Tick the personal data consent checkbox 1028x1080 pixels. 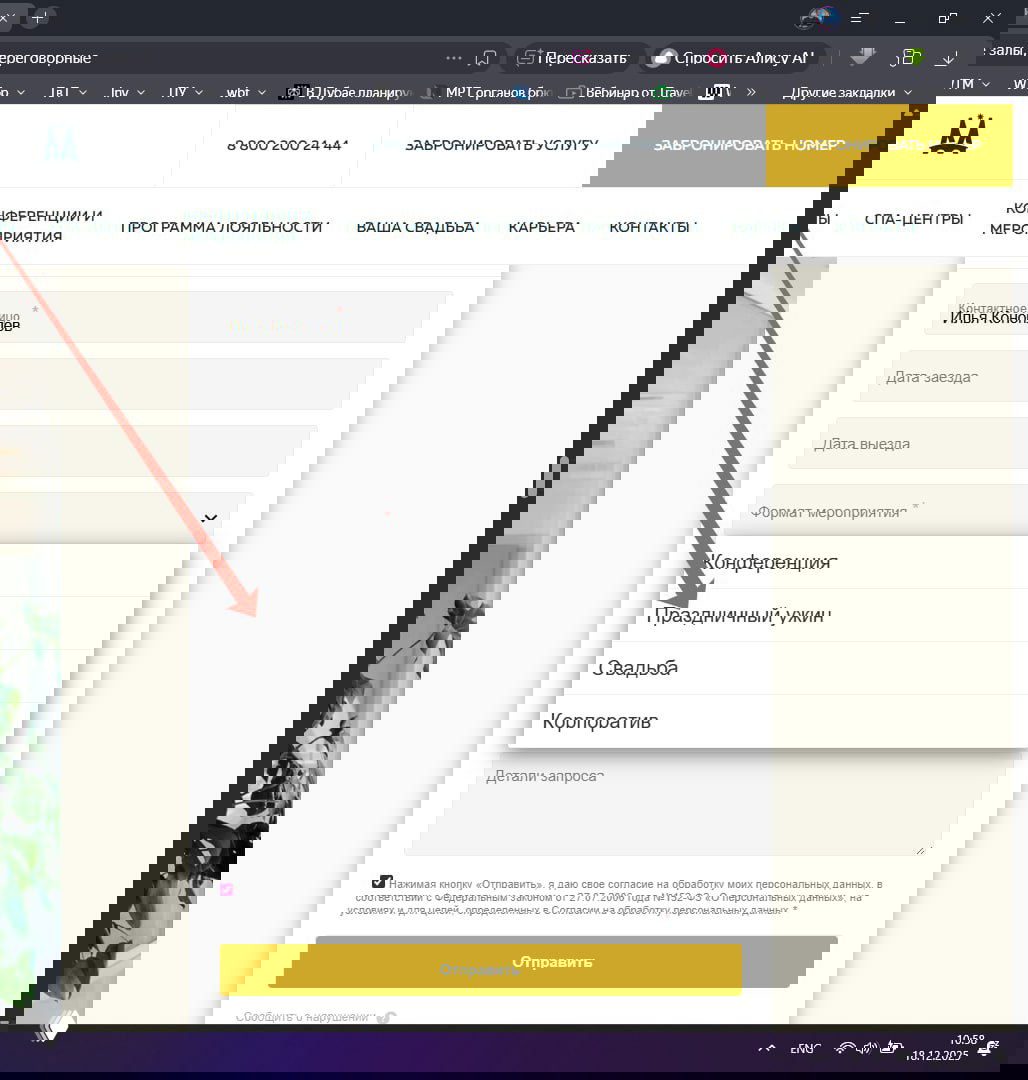point(380,882)
